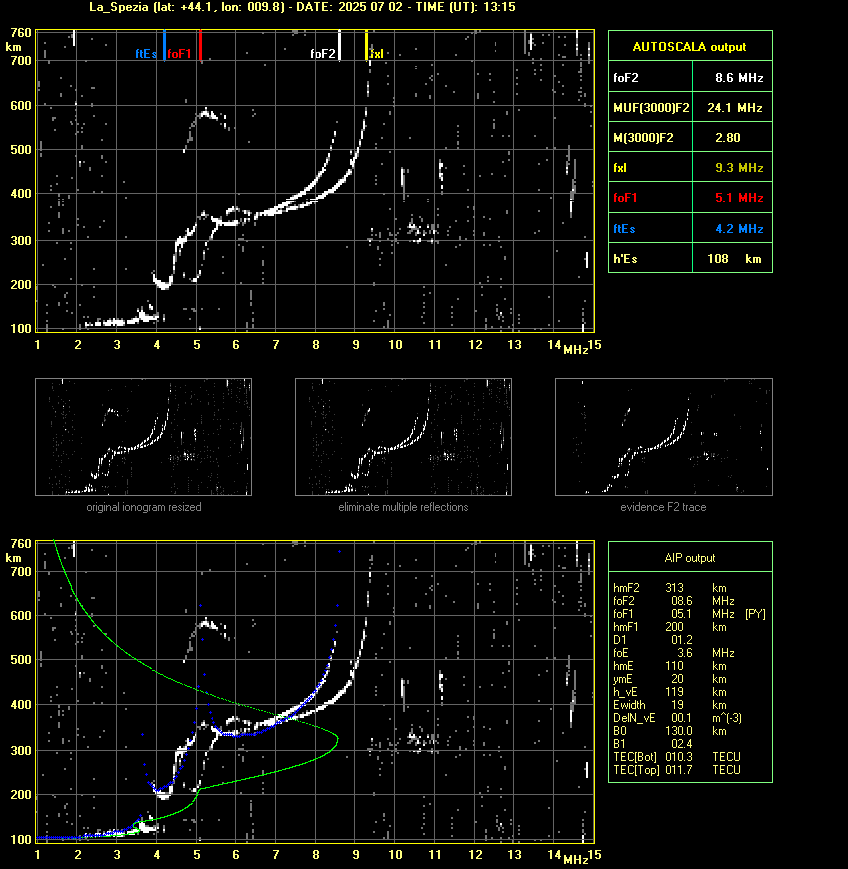848x869 pixels.
Task: Click the white foF2 marker label
Action: pyautogui.click(x=323, y=54)
